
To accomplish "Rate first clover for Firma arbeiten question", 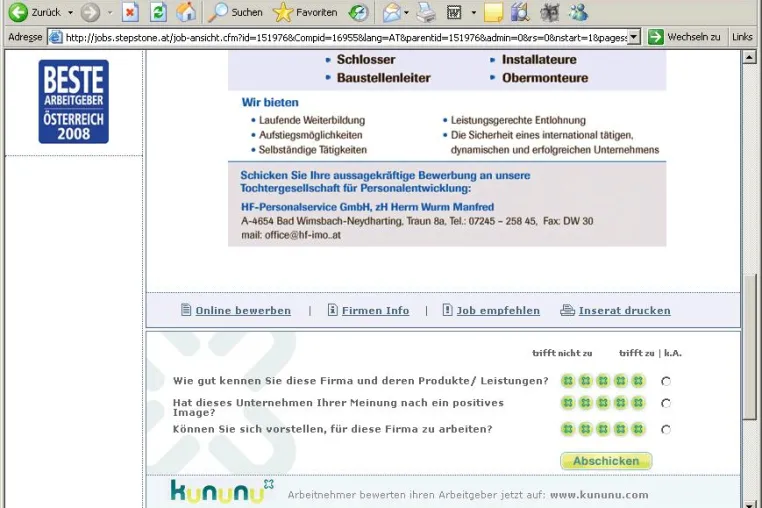I will tap(568, 429).
